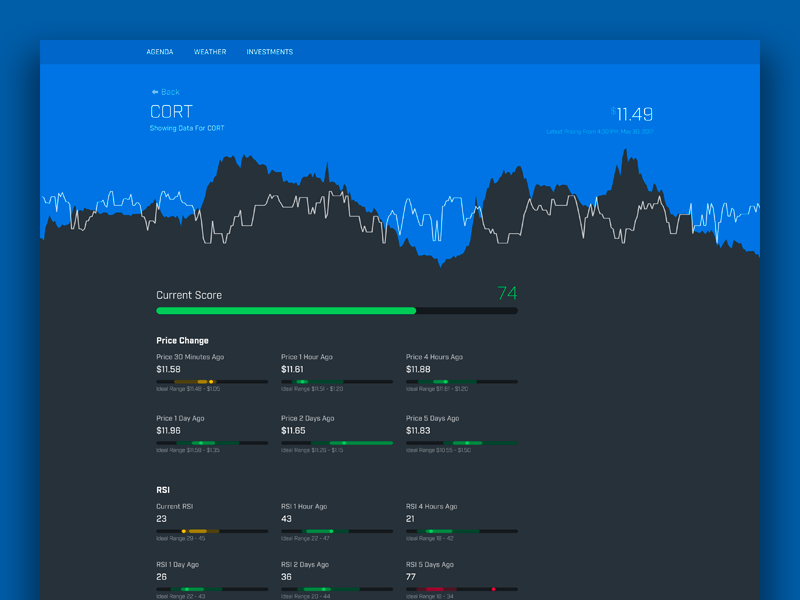800x600 pixels.
Task: Select the CORT ticker heading
Action: click(171, 112)
